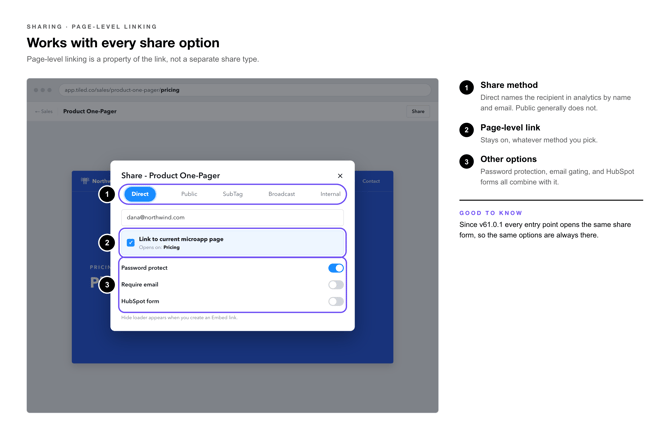This screenshot has height=430, width=670.
Task: Click the Share button in the page header
Action: [418, 111]
